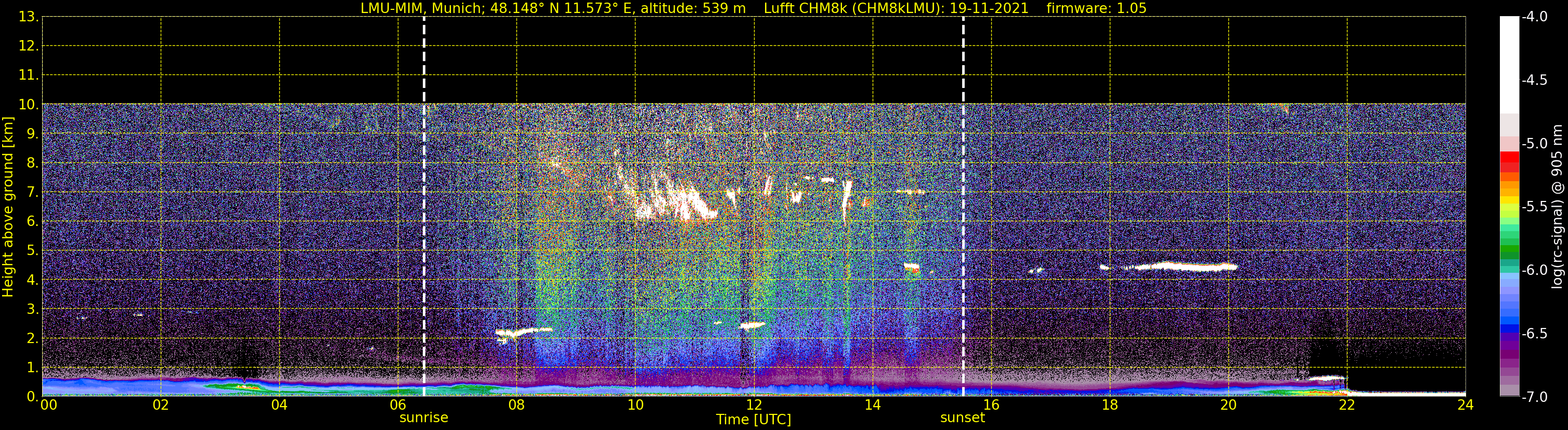Click the colorbar tick label '-5.0'
The image size is (1568, 430).
coord(1534,144)
